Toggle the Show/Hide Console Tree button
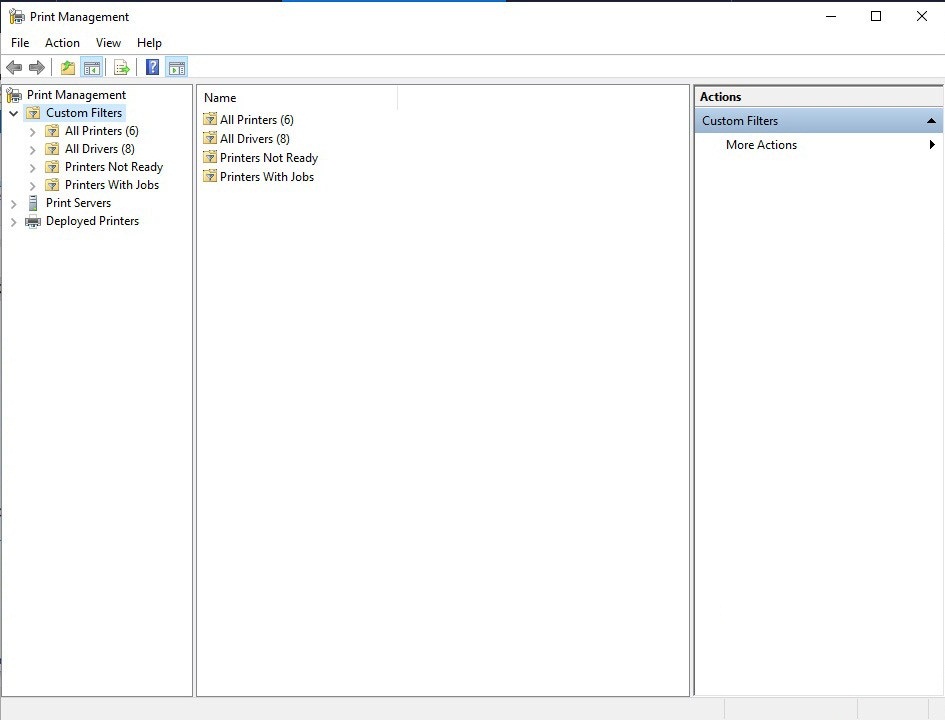 point(91,68)
